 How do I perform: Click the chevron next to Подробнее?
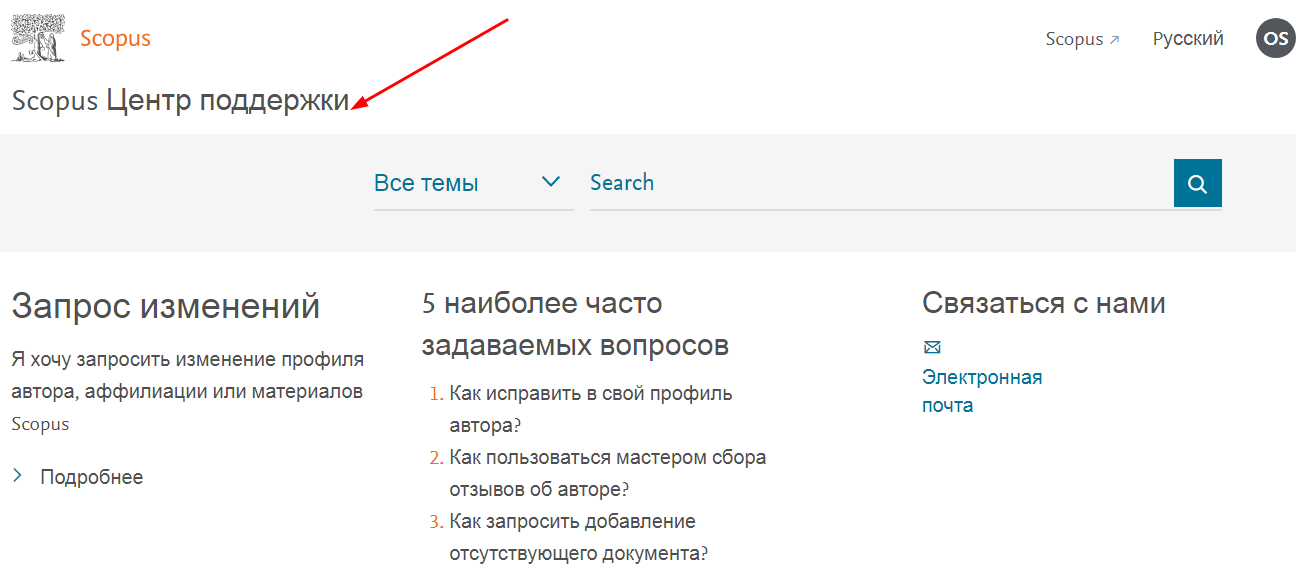pos(18,476)
